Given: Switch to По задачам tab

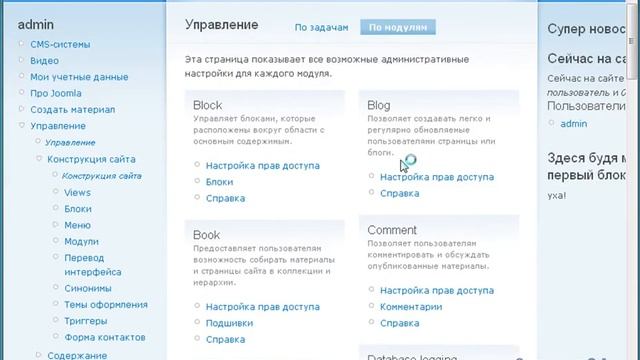Looking at the screenshot, I should tap(322, 28).
